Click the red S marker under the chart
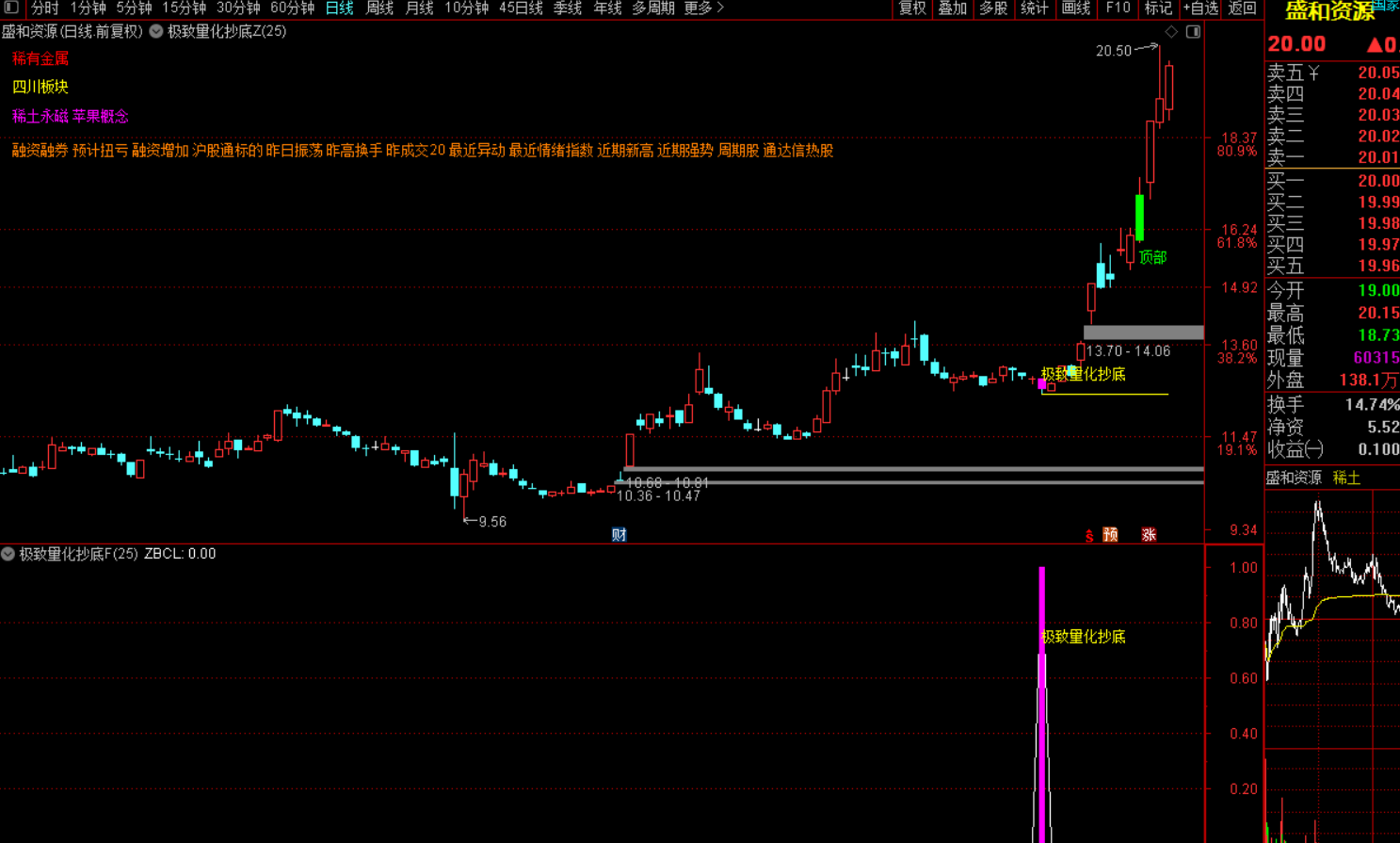The width and height of the screenshot is (1400, 843). point(1089,536)
